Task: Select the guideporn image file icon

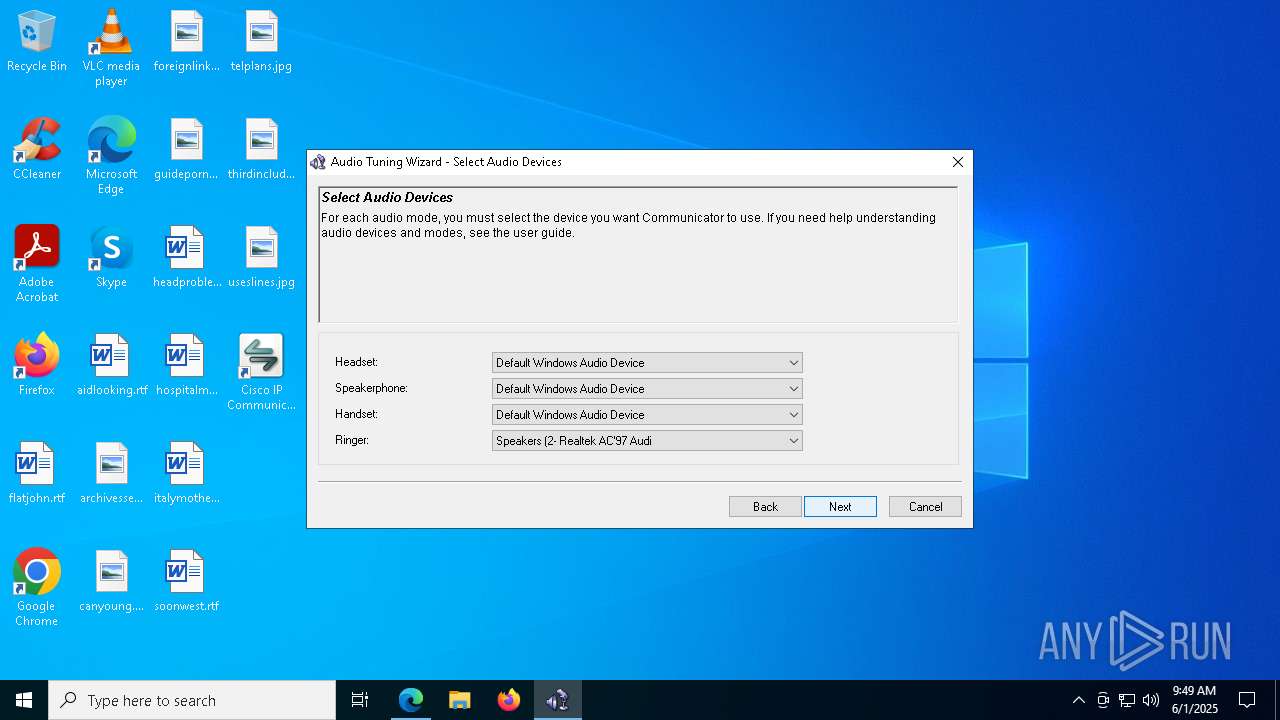Action: (x=186, y=149)
